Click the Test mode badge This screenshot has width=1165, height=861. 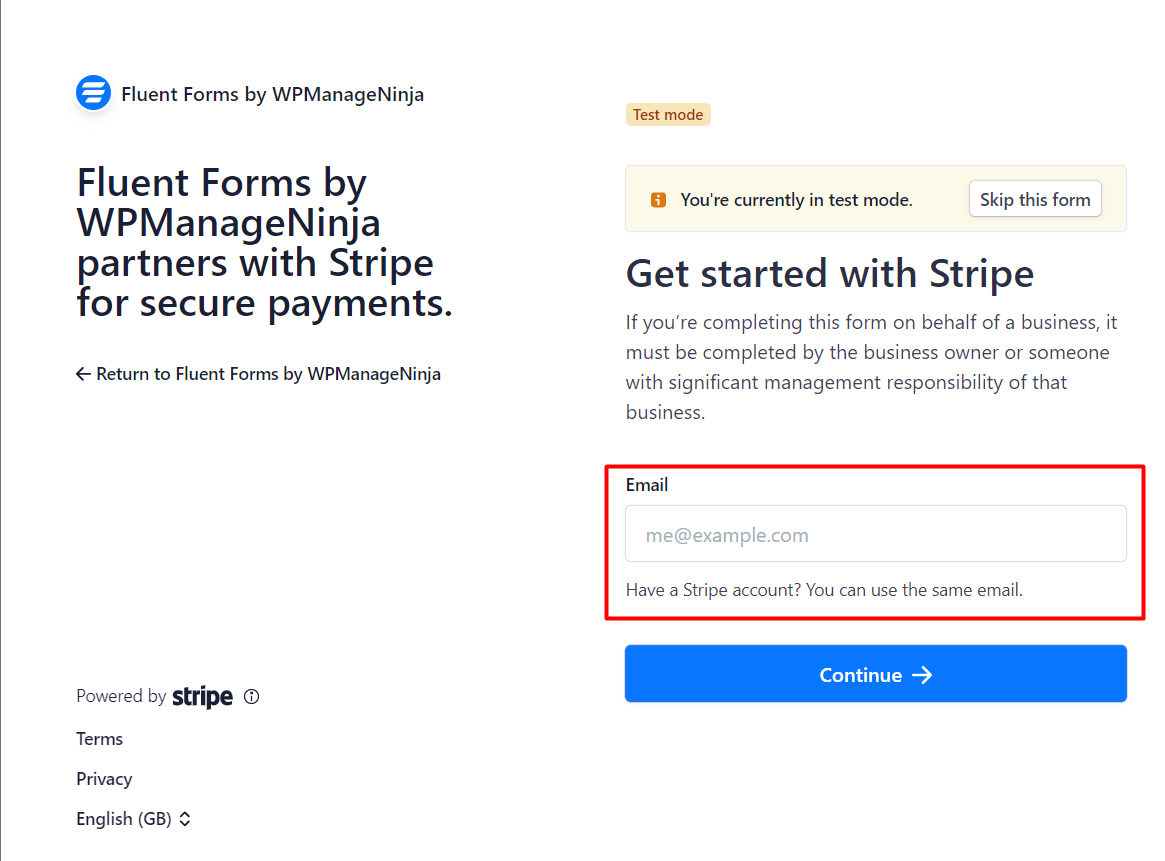click(x=668, y=115)
